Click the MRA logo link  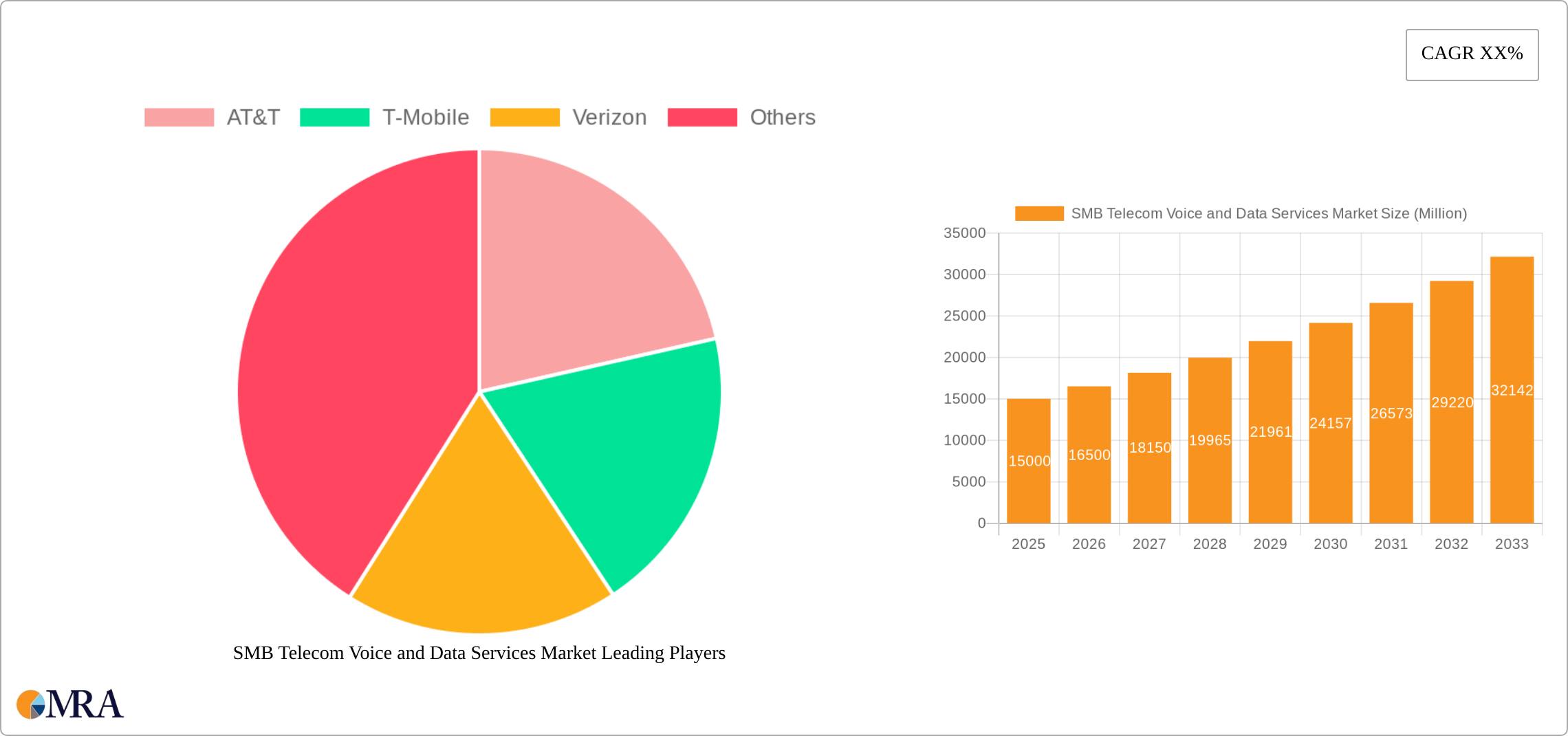click(x=69, y=704)
